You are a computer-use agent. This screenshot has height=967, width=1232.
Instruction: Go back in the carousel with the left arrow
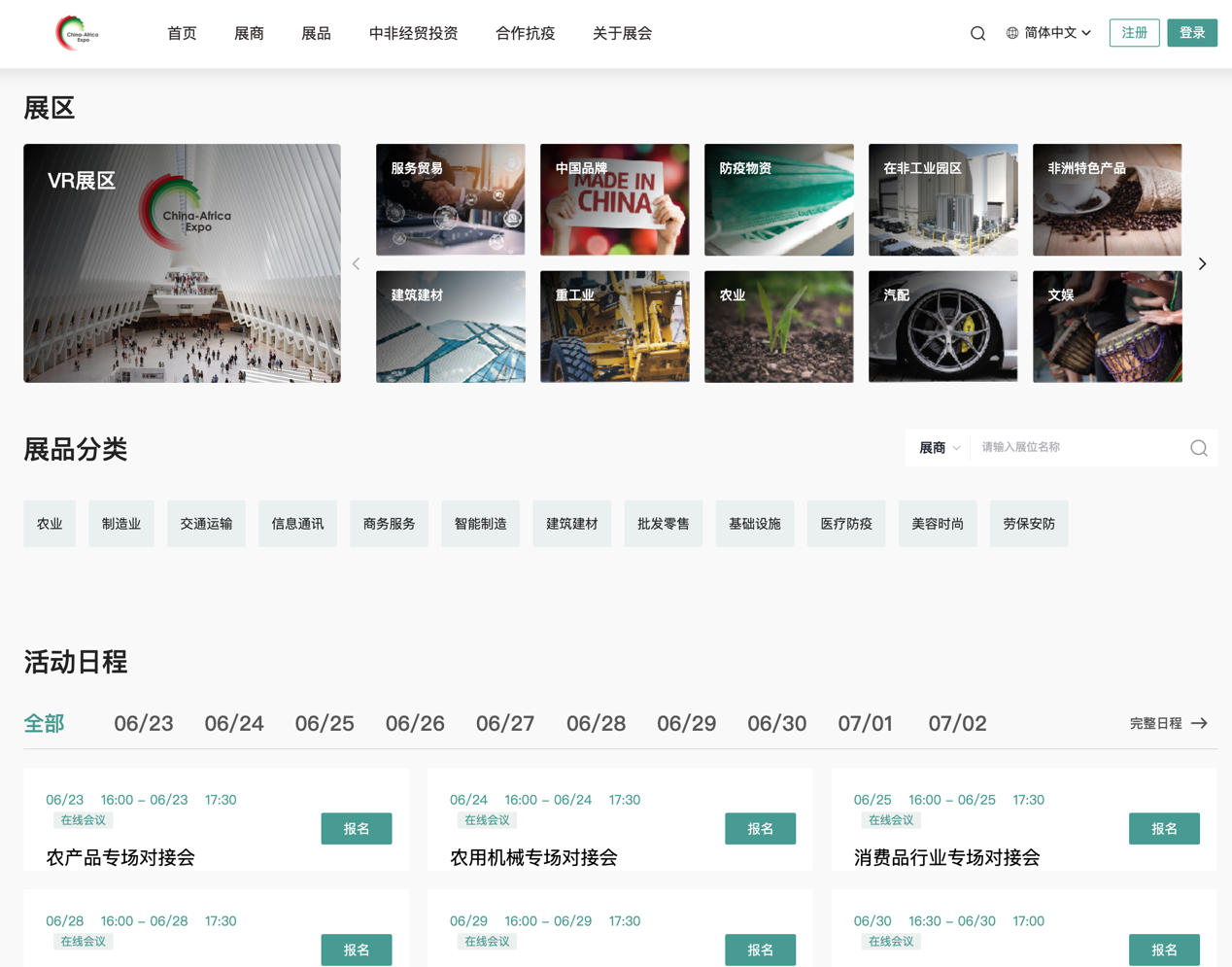click(356, 263)
